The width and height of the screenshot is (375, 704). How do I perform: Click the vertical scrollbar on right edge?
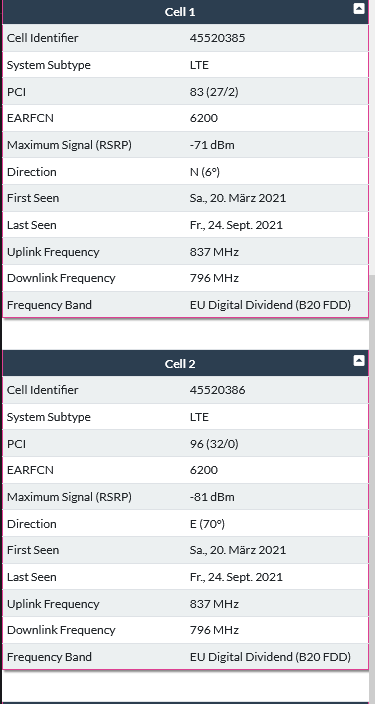click(372, 489)
